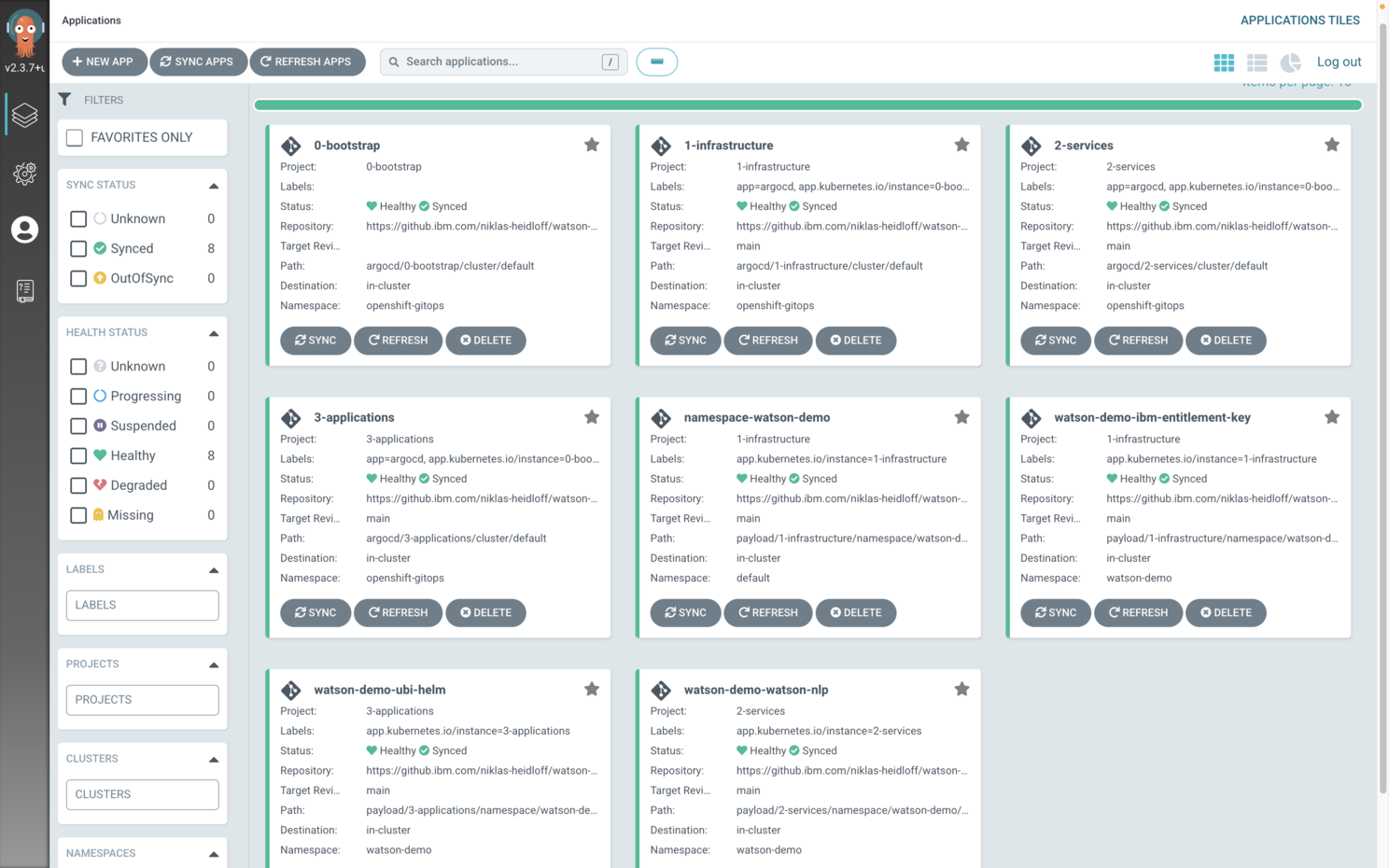Image resolution: width=1389 pixels, height=868 pixels.
Task: Click the Sync Apps button
Action: (x=197, y=62)
